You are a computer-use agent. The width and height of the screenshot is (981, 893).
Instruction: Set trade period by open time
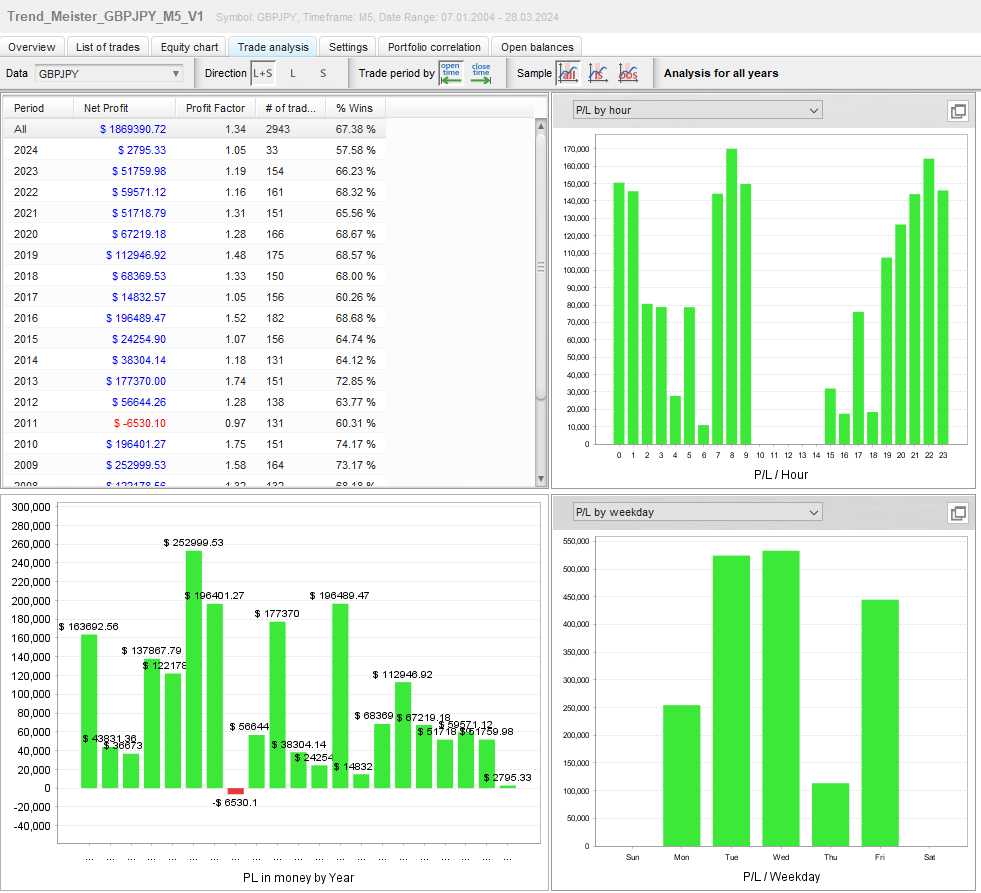(451, 72)
